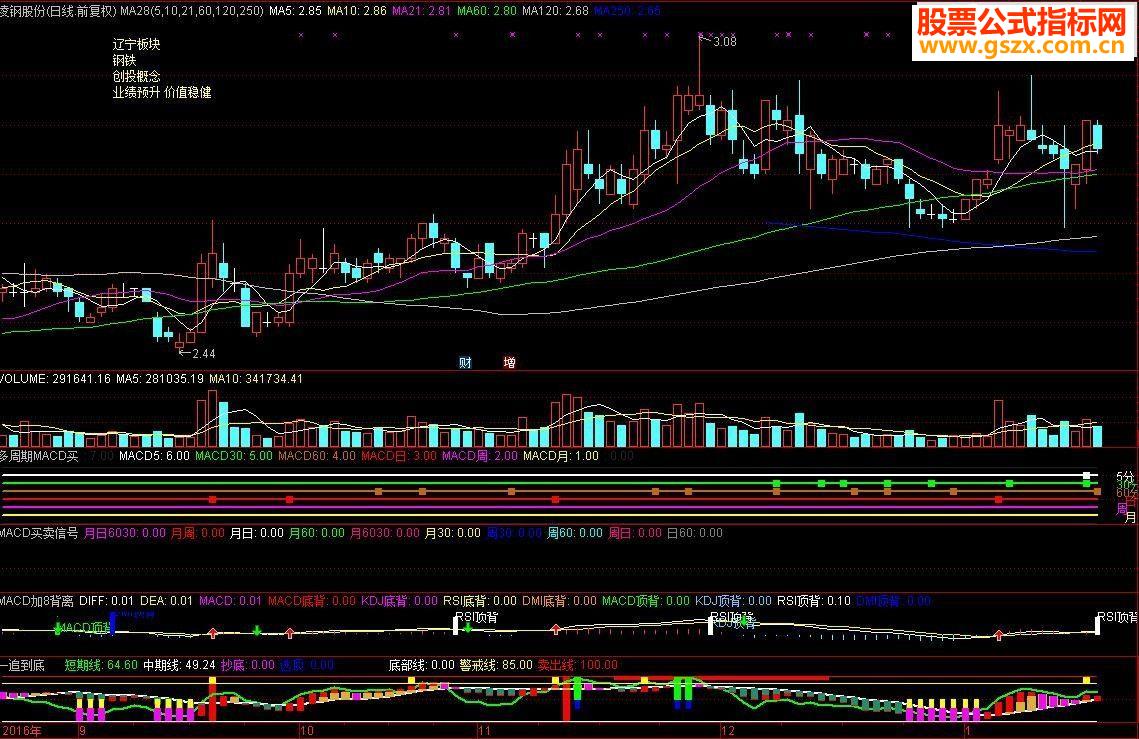Viewport: 1139px width, 739px height.
Task: Select the VOLUME: 291641.16 label
Action: [x=55, y=379]
